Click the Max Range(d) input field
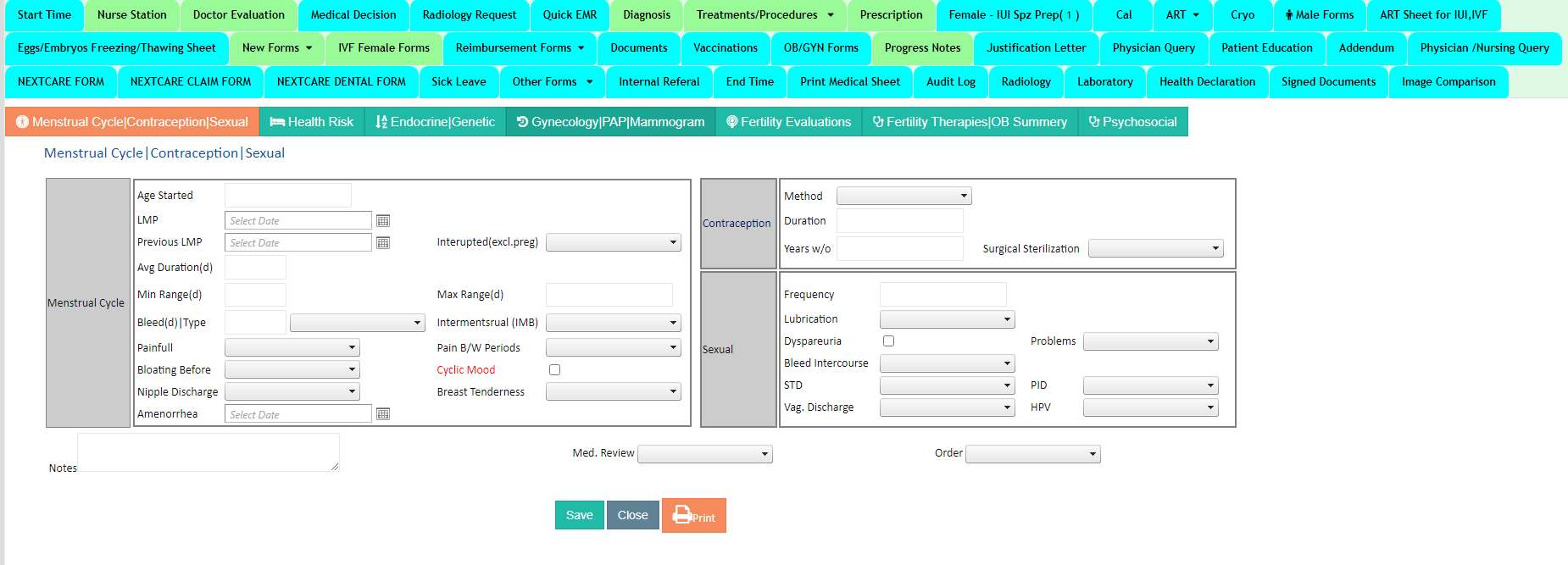Screen dimensions: 1568x565 (609, 295)
